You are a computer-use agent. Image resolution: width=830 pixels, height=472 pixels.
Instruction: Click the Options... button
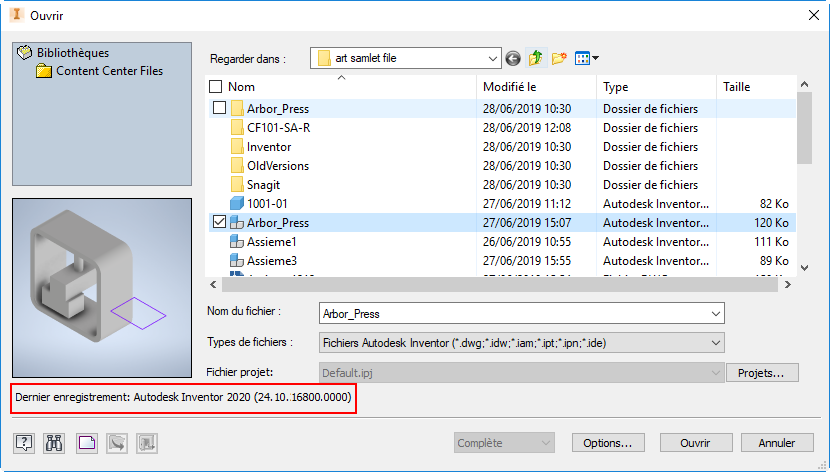tap(608, 443)
